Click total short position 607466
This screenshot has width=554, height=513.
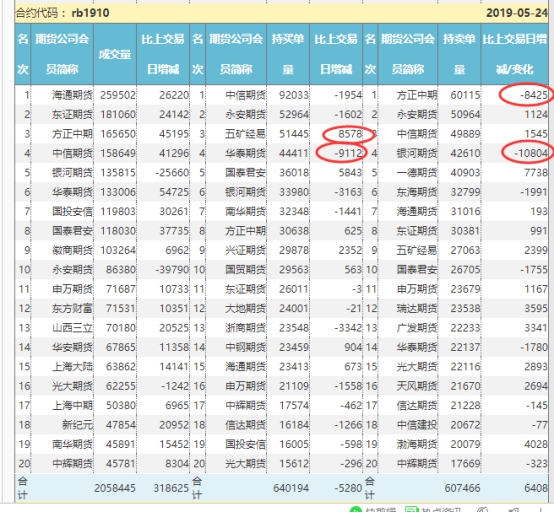(462, 488)
